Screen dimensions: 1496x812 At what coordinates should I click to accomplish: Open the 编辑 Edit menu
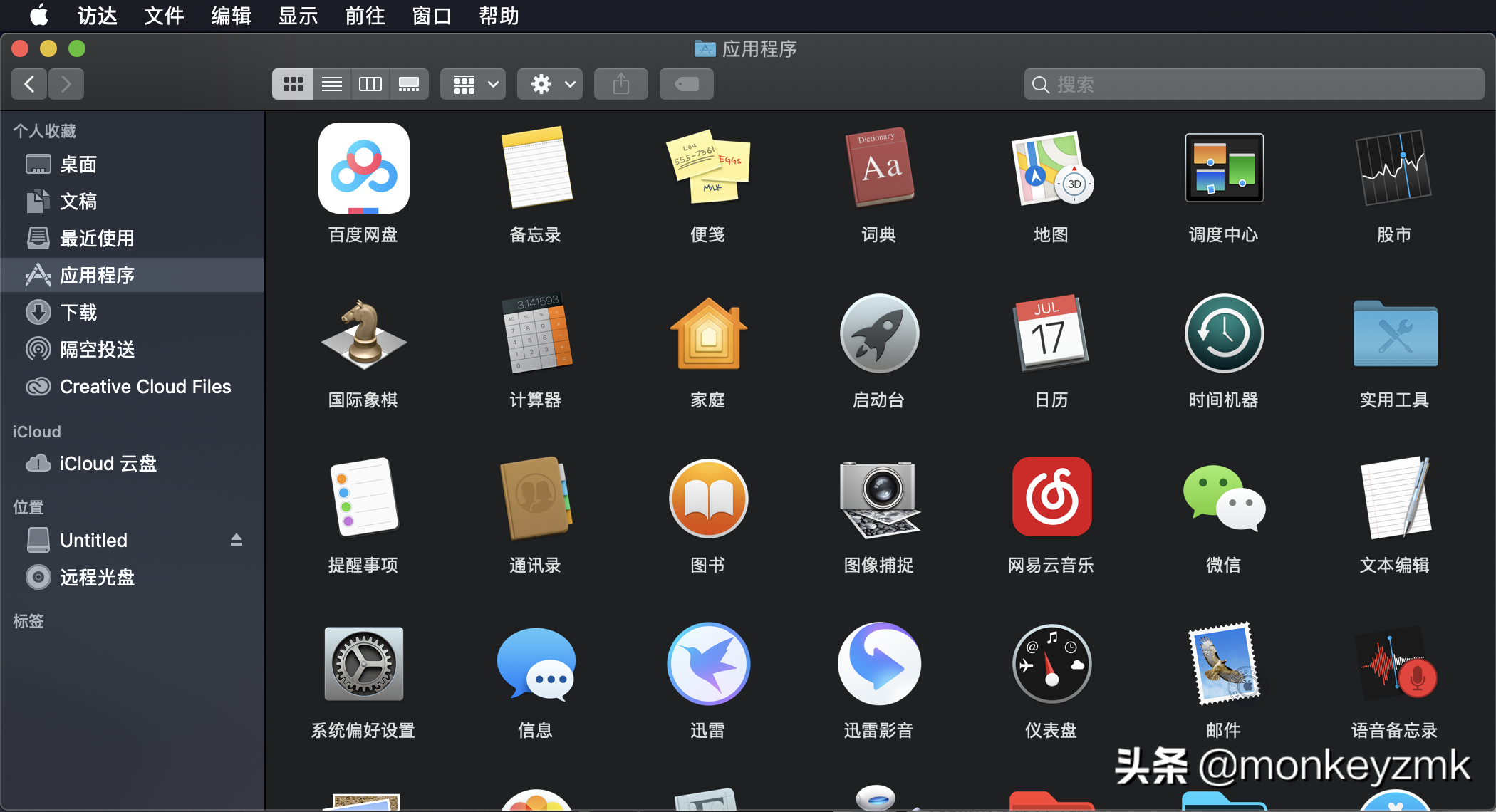(x=231, y=16)
